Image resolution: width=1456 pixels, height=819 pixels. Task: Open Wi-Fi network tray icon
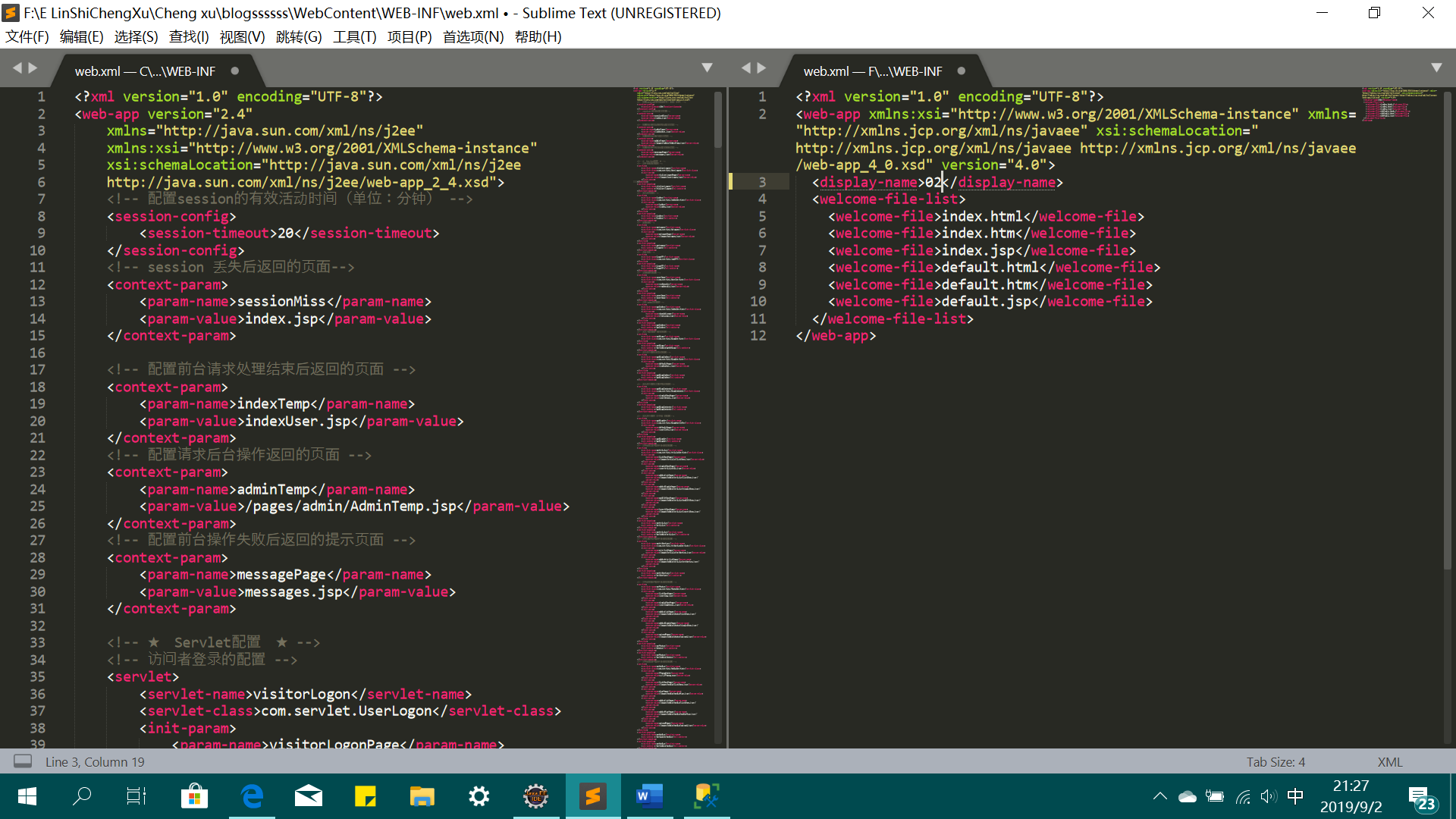pos(1243,796)
